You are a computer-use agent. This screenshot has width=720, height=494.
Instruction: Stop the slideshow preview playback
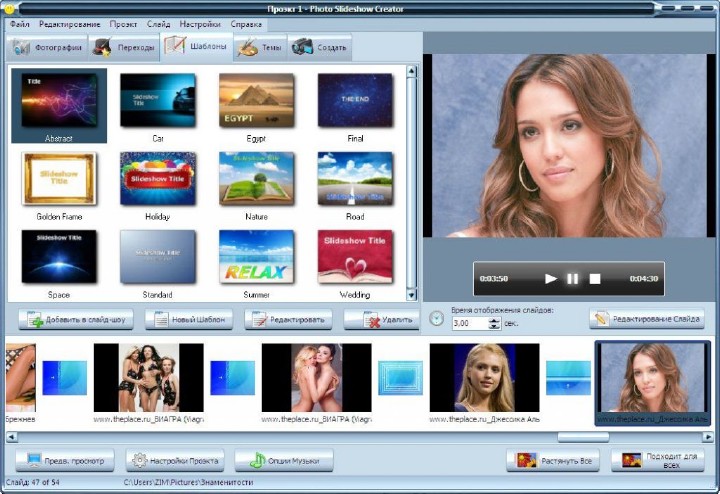click(594, 278)
